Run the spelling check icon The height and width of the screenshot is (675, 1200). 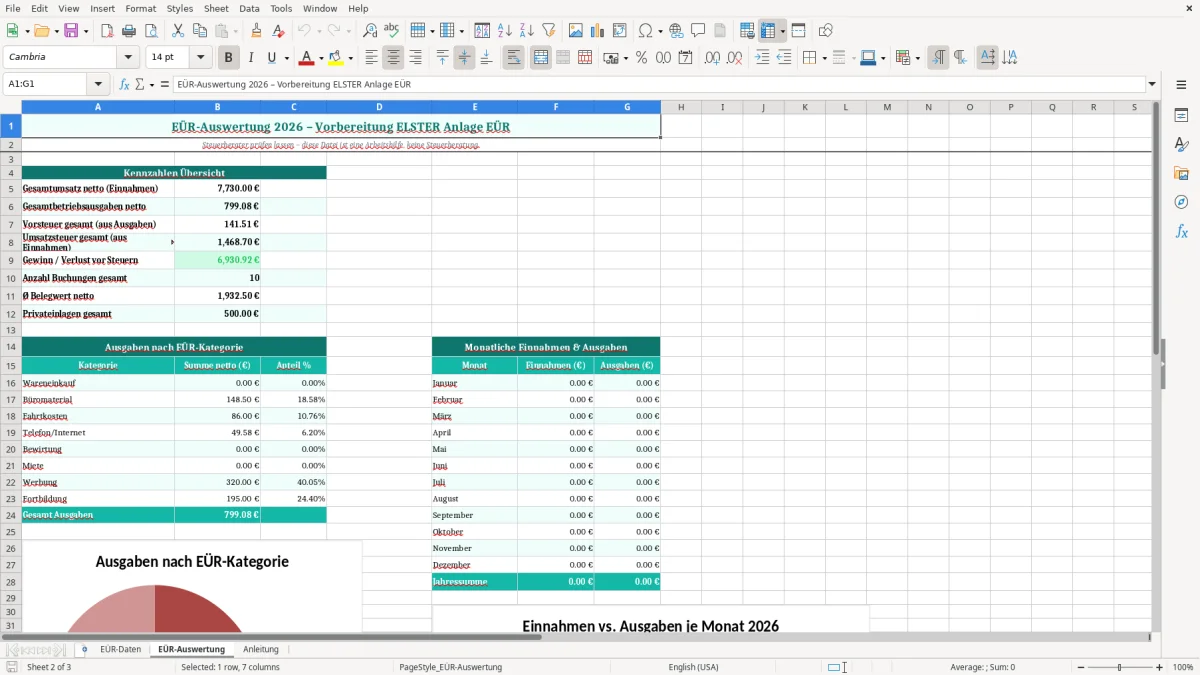tap(392, 31)
